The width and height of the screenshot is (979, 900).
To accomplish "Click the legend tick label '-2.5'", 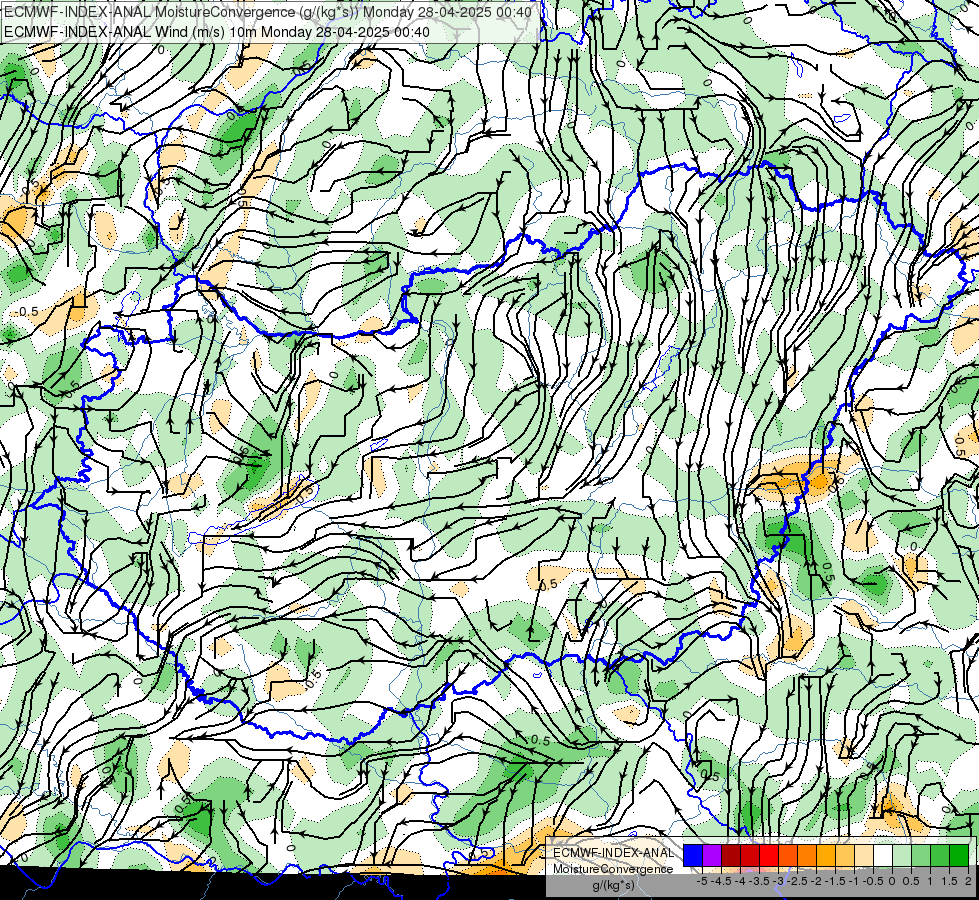I will (x=797, y=881).
